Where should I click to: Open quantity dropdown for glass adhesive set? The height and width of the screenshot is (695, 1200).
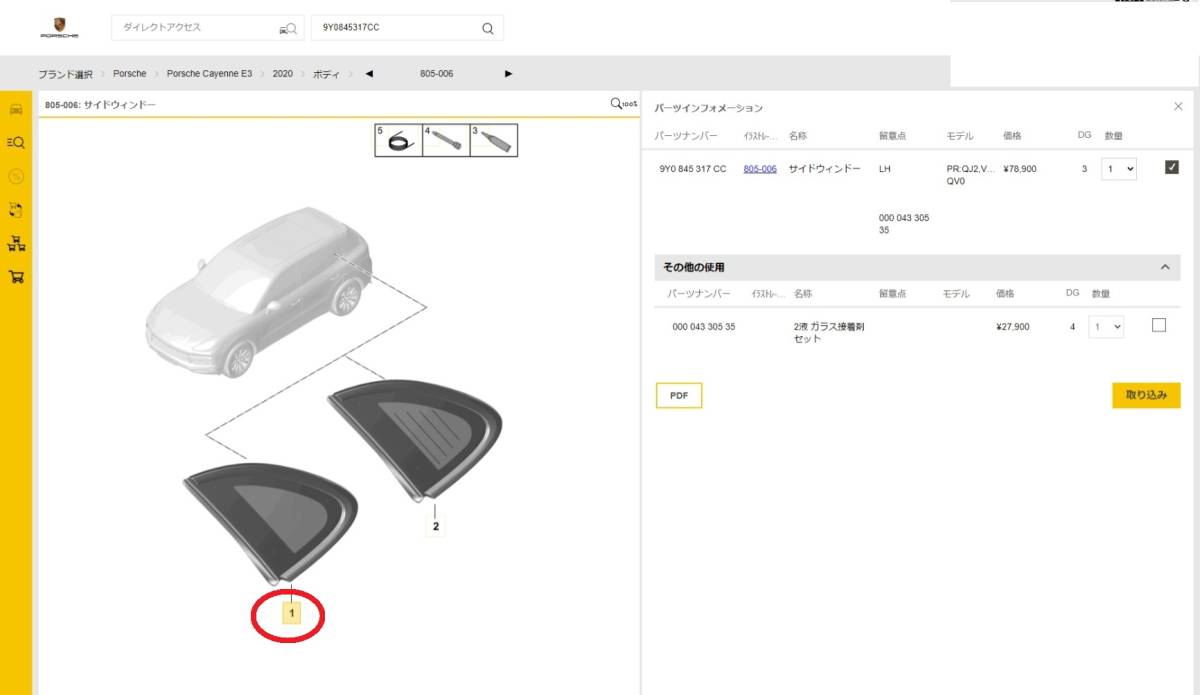tap(1105, 327)
